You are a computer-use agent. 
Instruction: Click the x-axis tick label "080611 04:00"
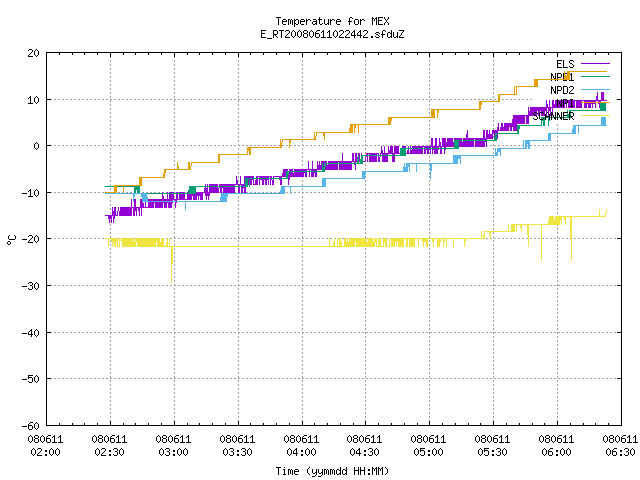(x=302, y=446)
